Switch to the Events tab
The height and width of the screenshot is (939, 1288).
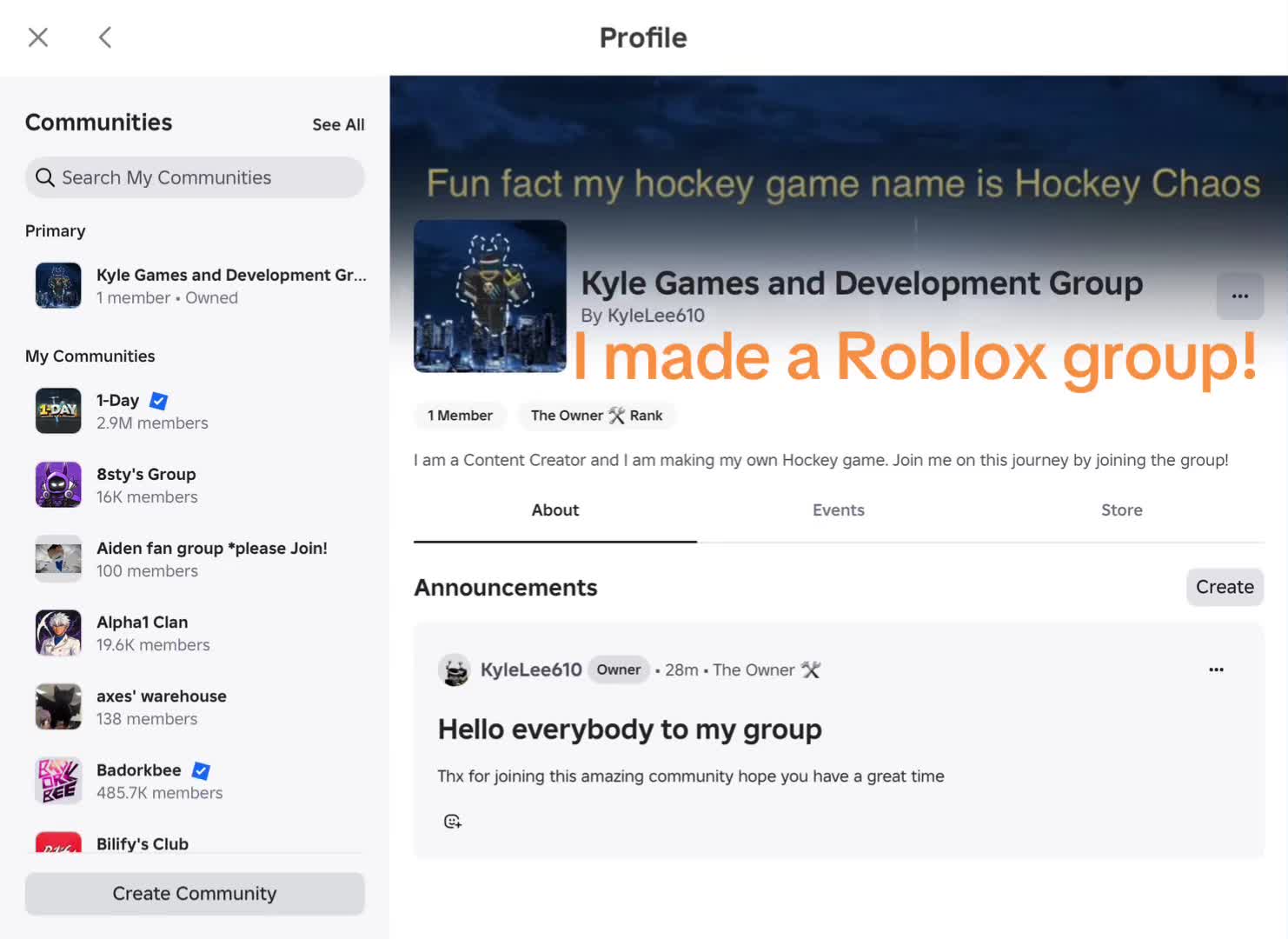839,510
